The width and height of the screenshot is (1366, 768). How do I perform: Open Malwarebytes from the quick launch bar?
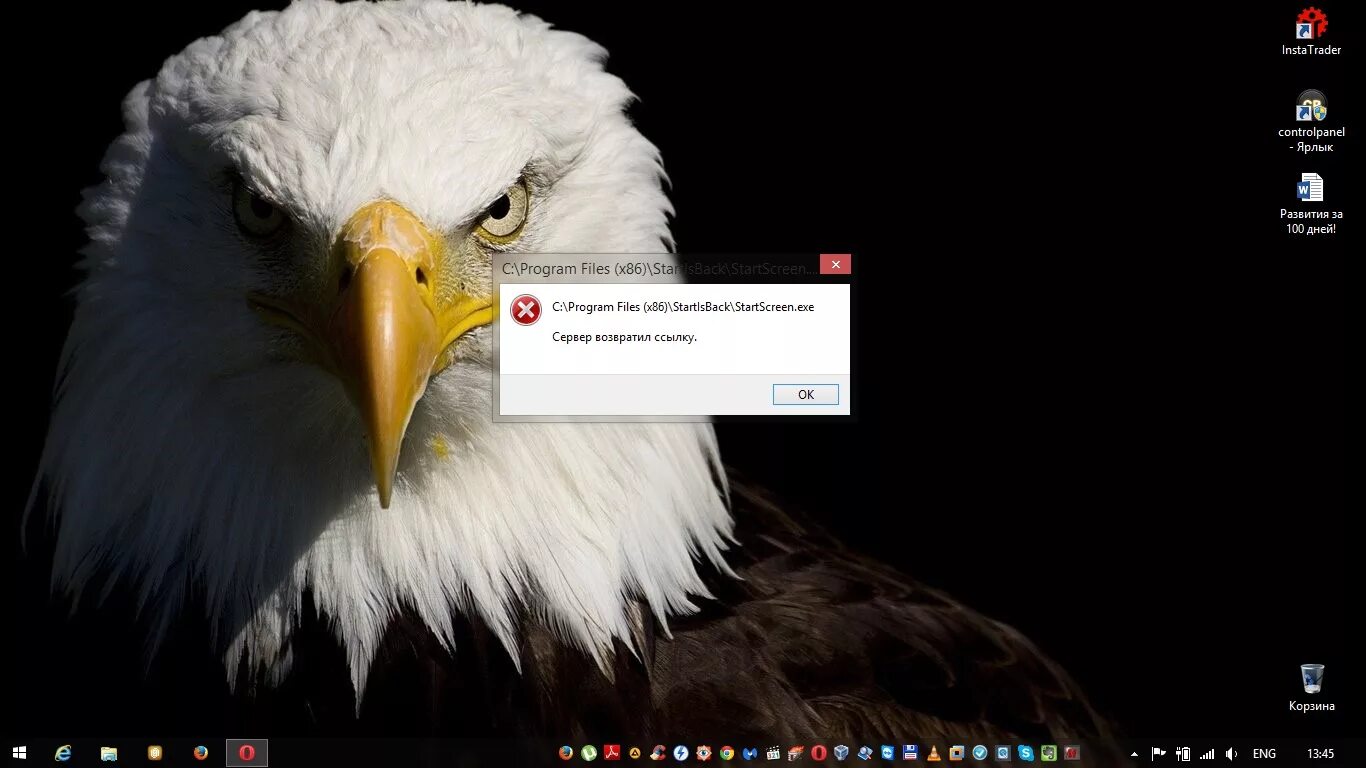coord(749,753)
